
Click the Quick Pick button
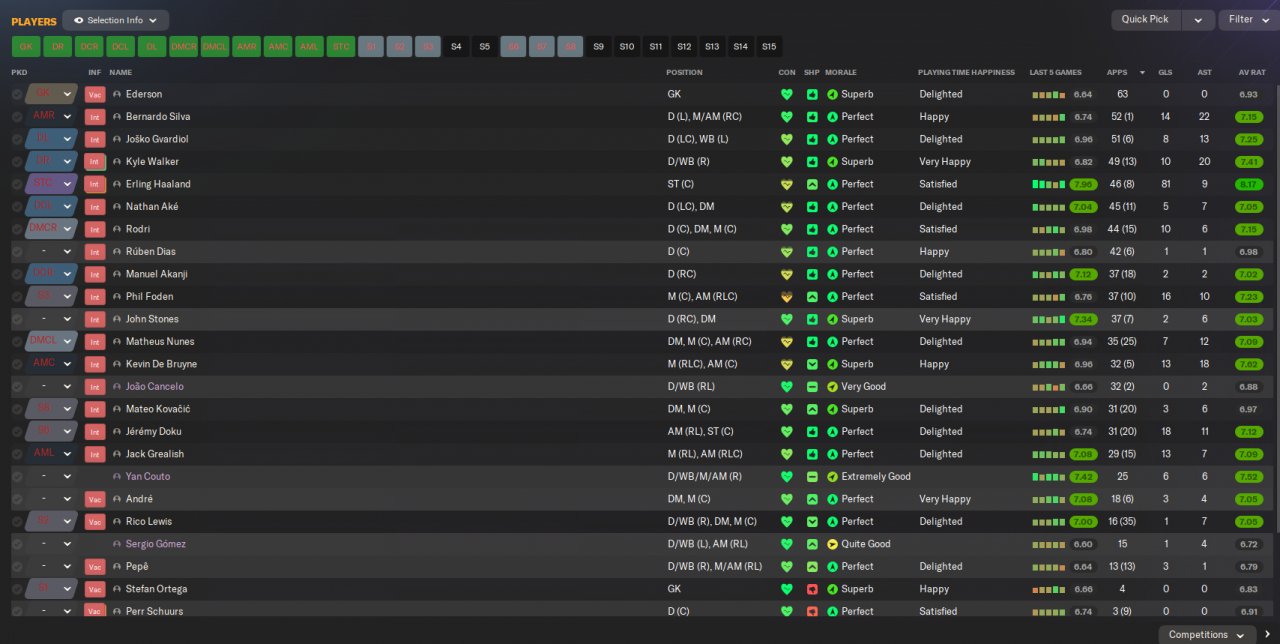pos(1145,20)
